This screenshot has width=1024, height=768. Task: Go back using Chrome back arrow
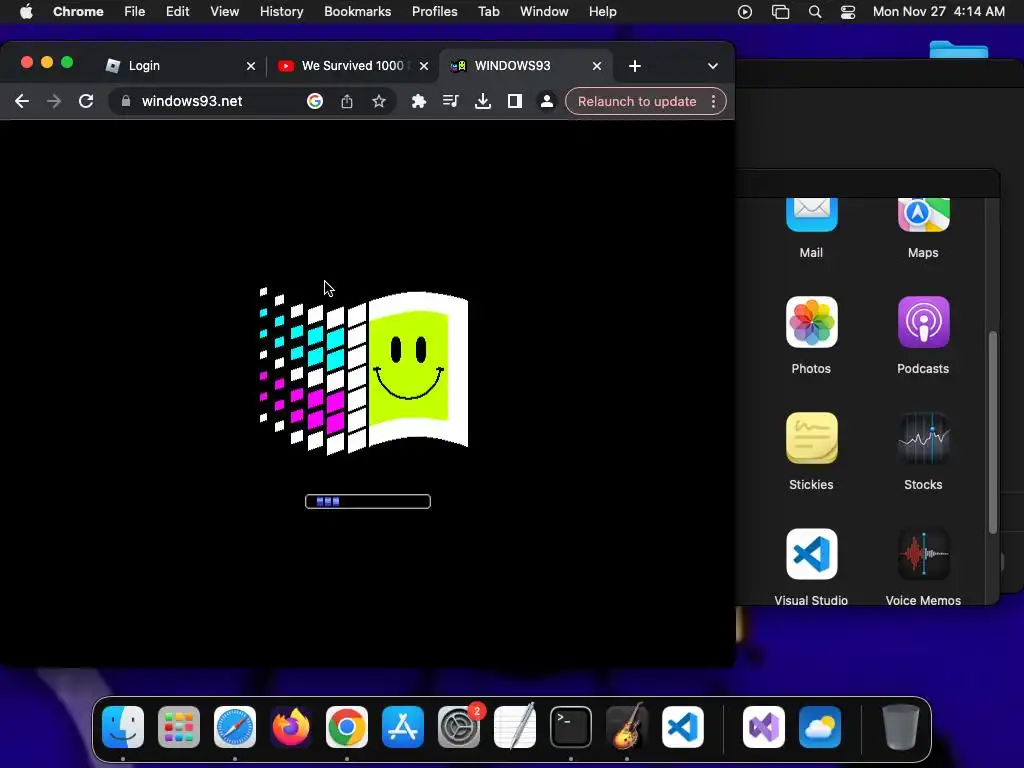click(x=22, y=101)
